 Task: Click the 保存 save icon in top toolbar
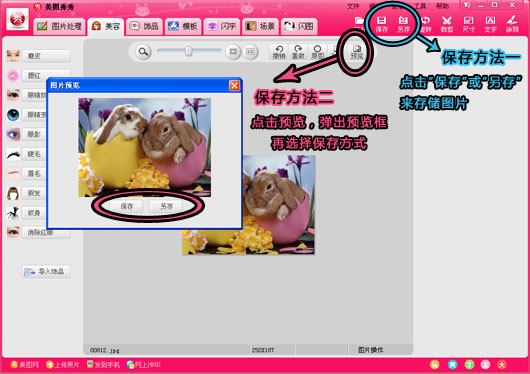click(x=382, y=24)
